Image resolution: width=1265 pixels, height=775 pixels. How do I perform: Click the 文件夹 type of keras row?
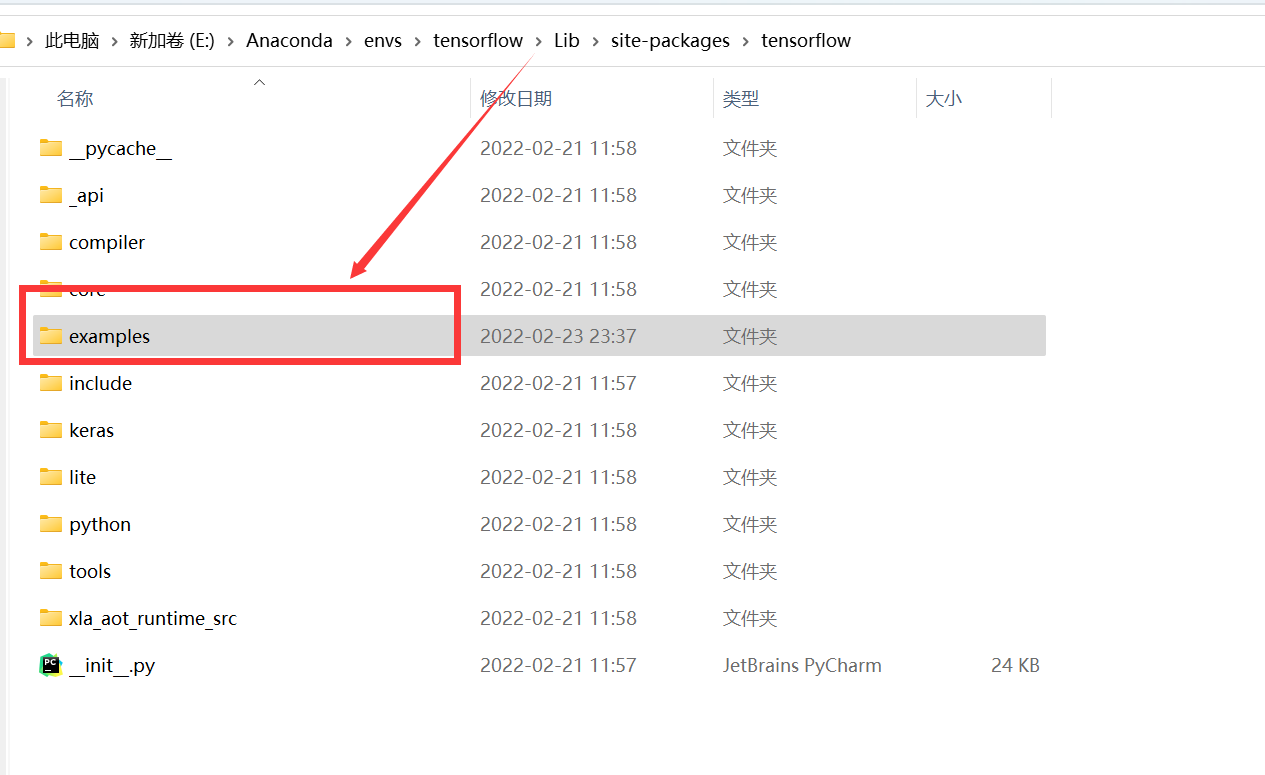[x=750, y=431]
